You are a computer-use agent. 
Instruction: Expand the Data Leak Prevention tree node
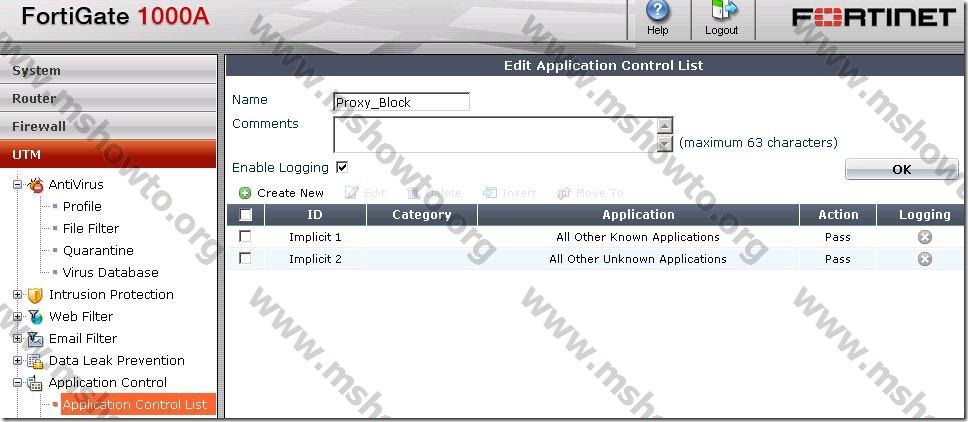[x=17, y=361]
